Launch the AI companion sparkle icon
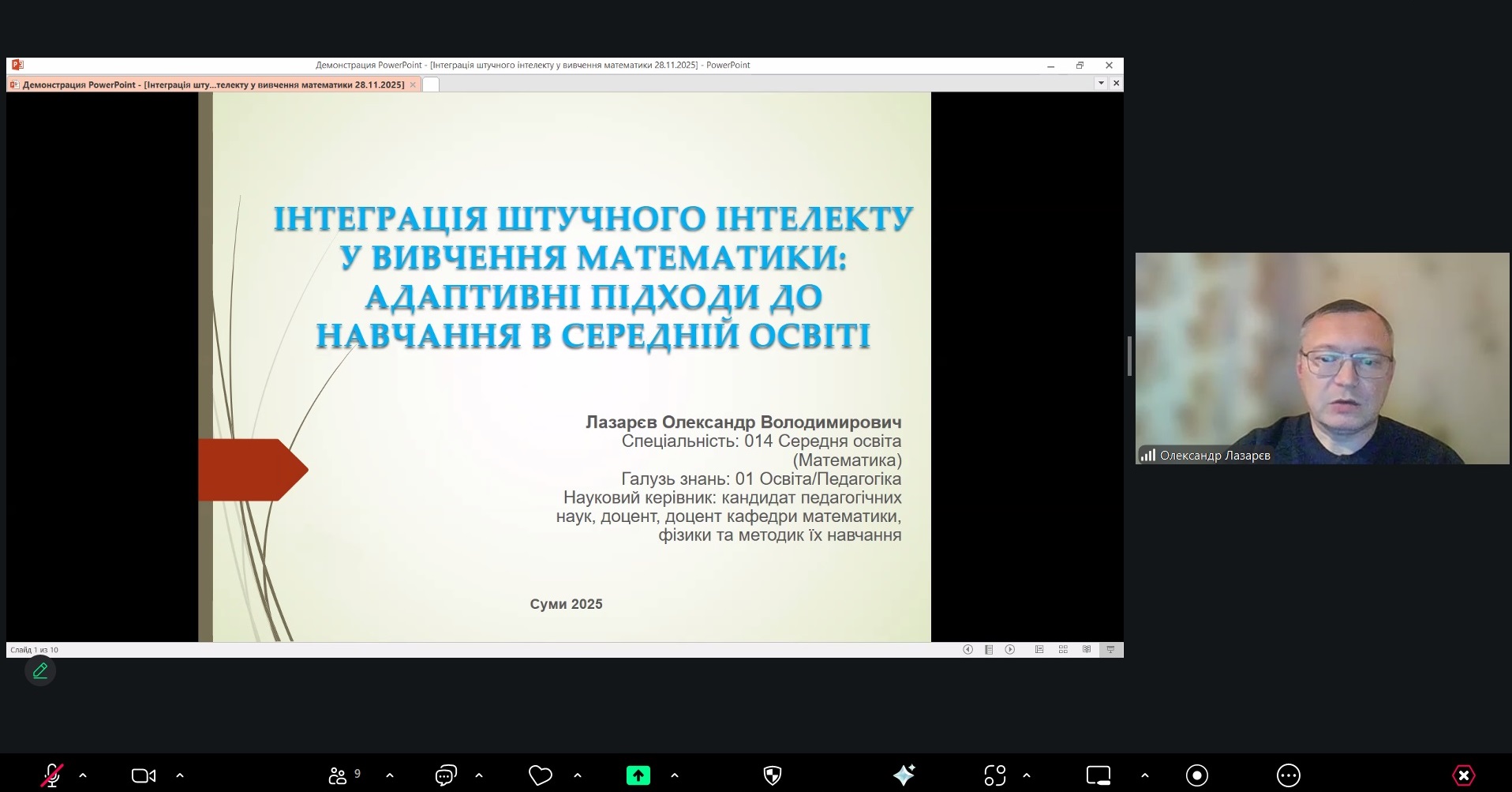 tap(904, 775)
